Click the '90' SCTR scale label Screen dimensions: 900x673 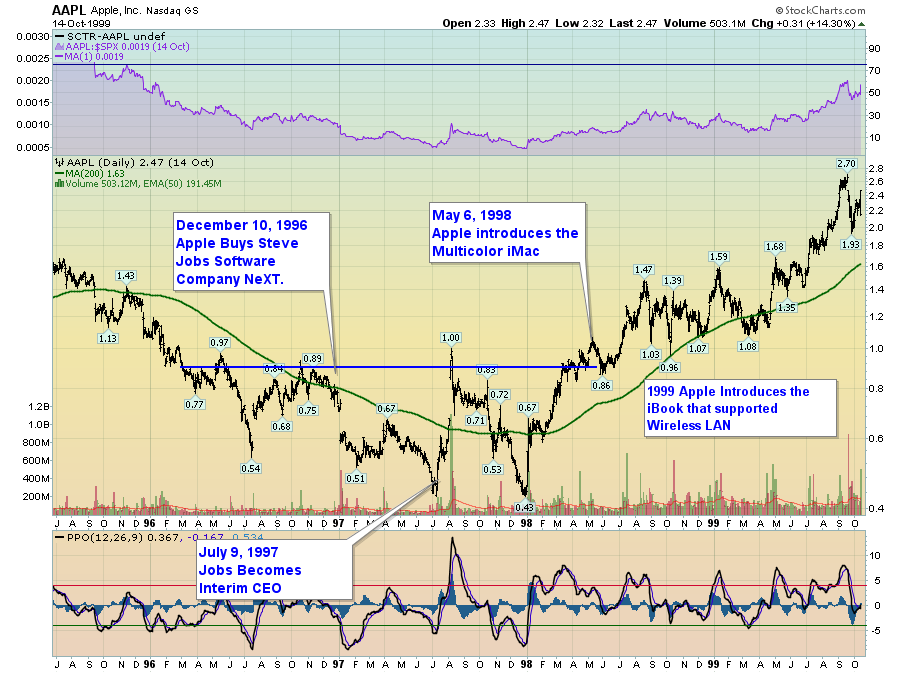click(x=874, y=49)
